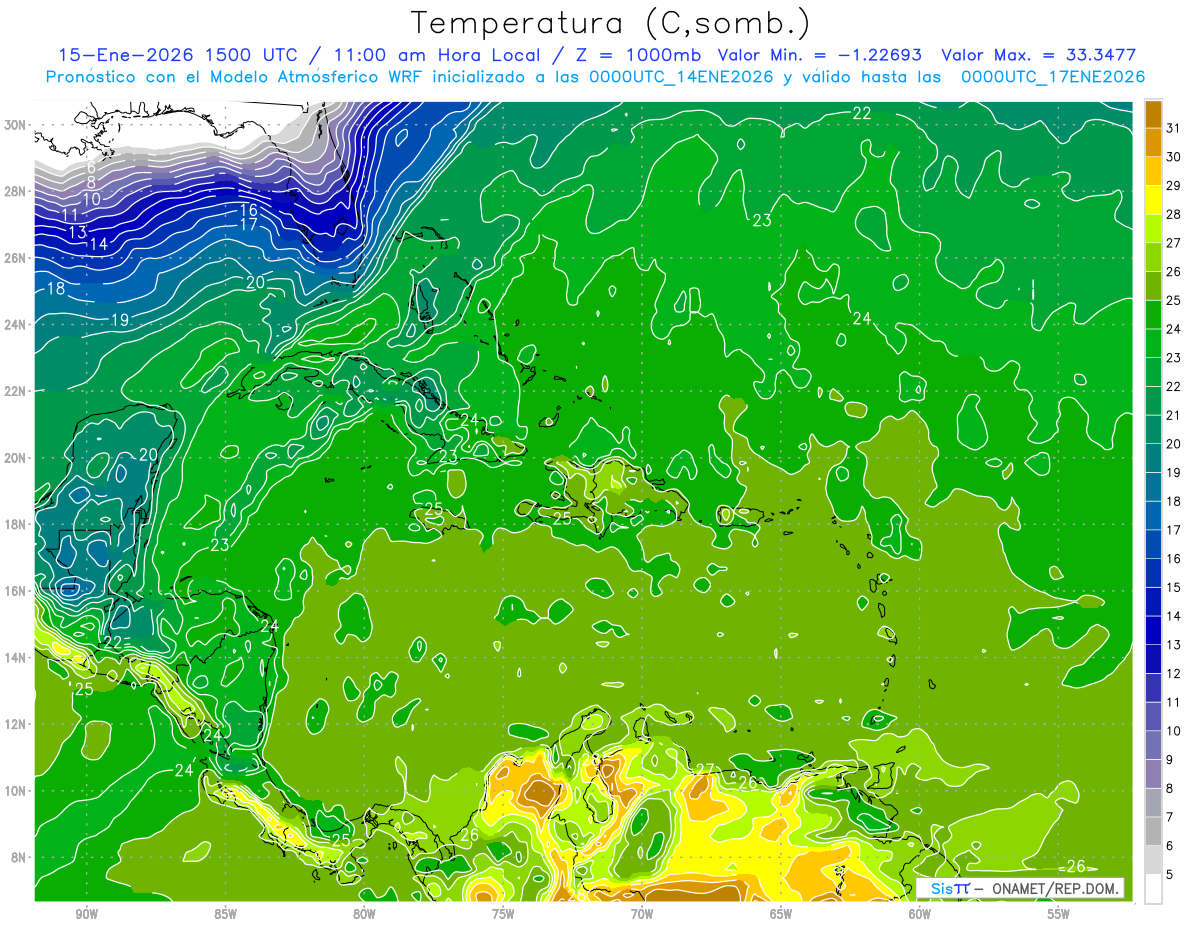The width and height of the screenshot is (1200, 927).
Task: Click the 14N latitude label
Action: tap(15, 657)
